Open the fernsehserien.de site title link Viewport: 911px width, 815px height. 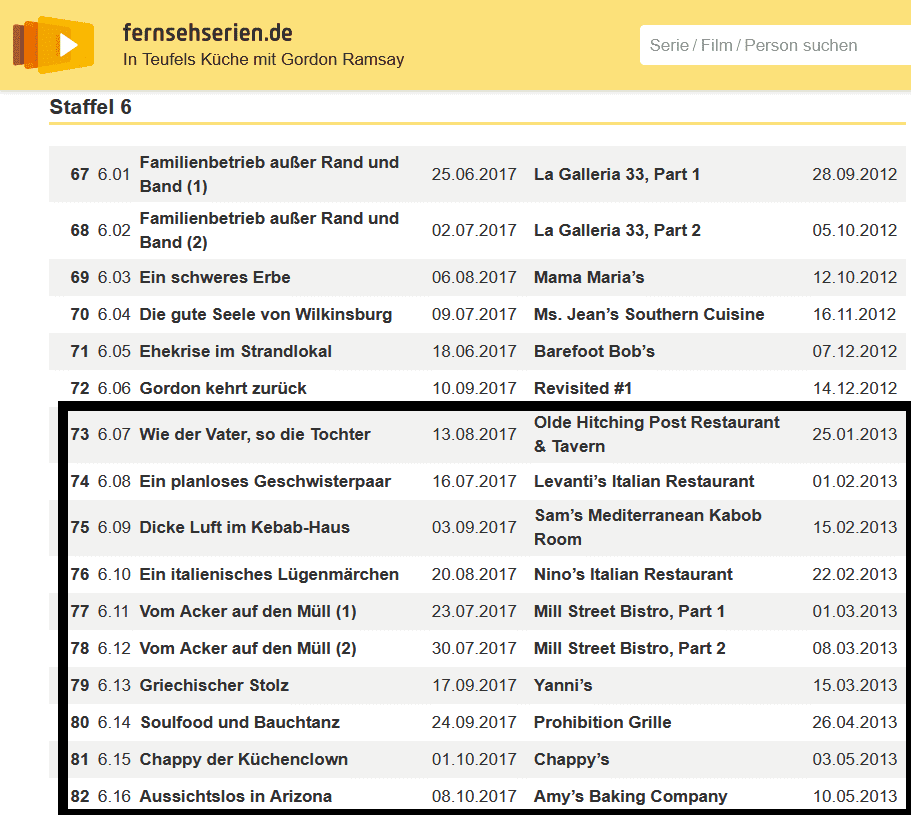click(207, 33)
